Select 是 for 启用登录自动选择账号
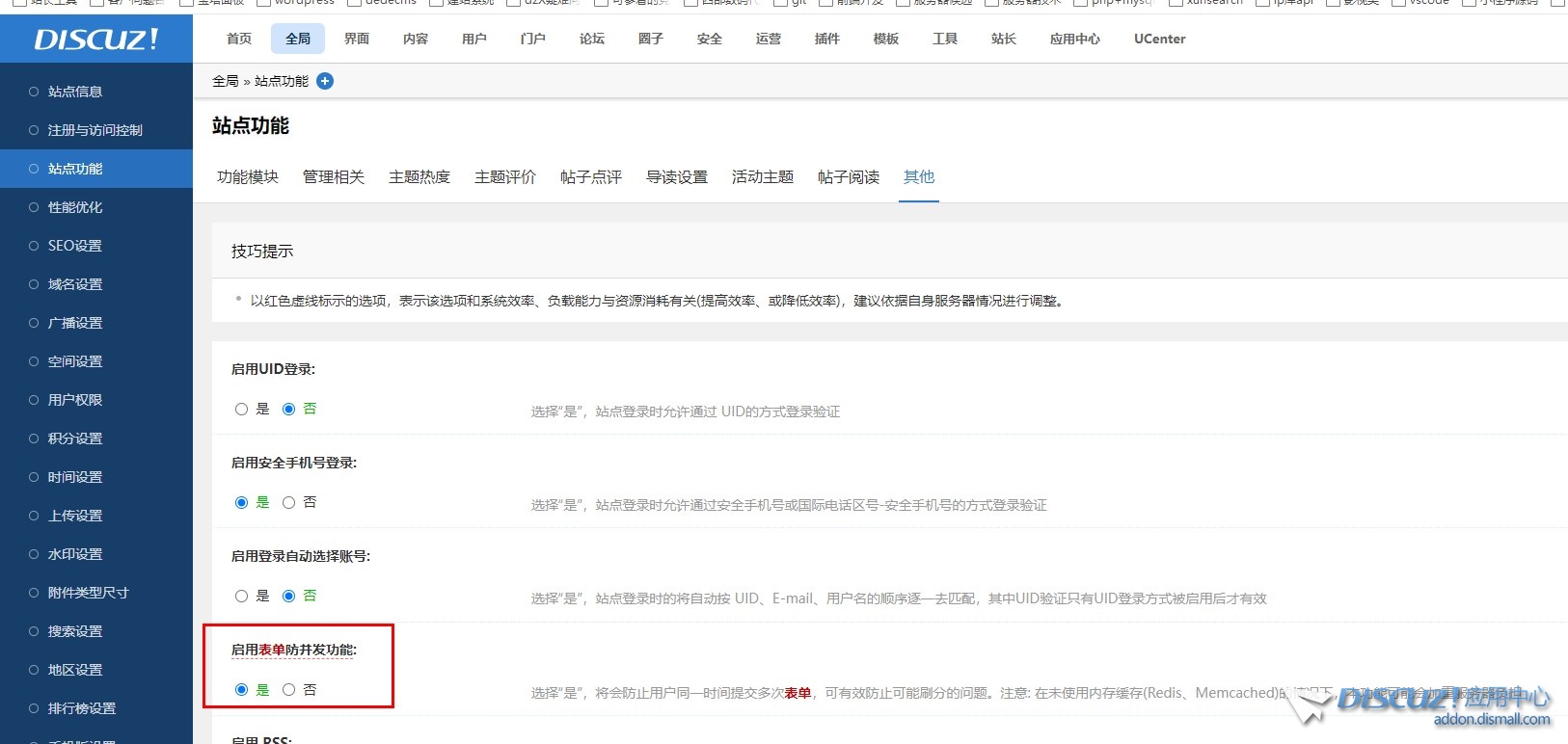 (242, 596)
